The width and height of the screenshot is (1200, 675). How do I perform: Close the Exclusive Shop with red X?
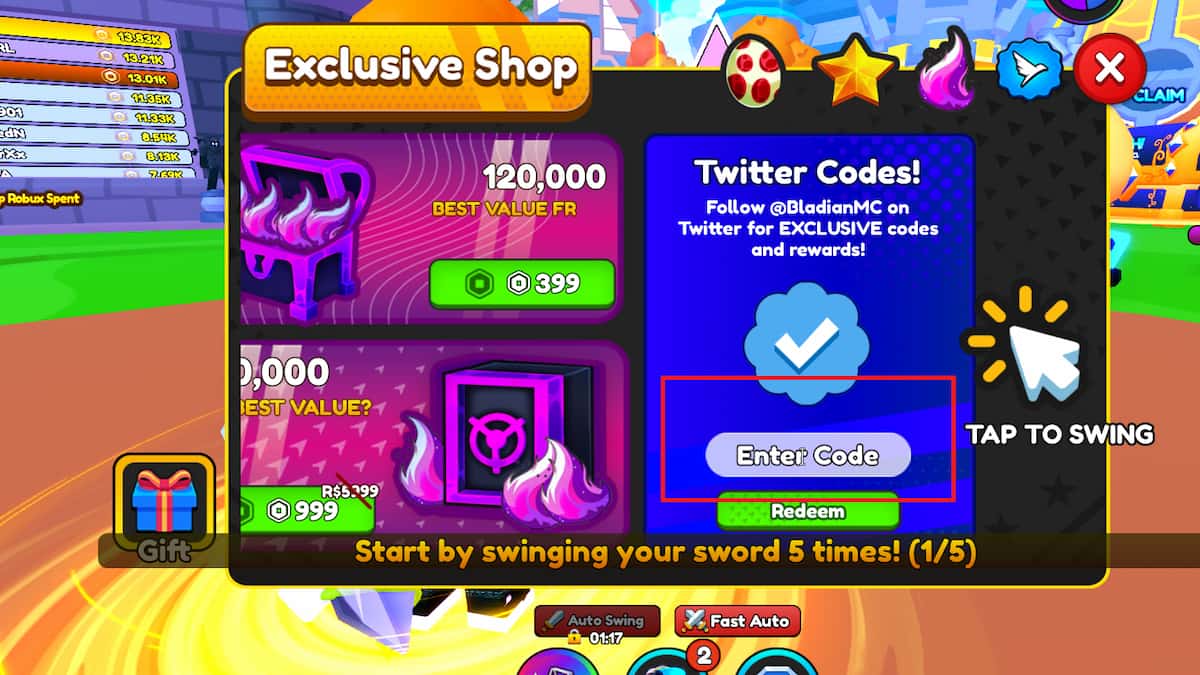tap(1109, 69)
